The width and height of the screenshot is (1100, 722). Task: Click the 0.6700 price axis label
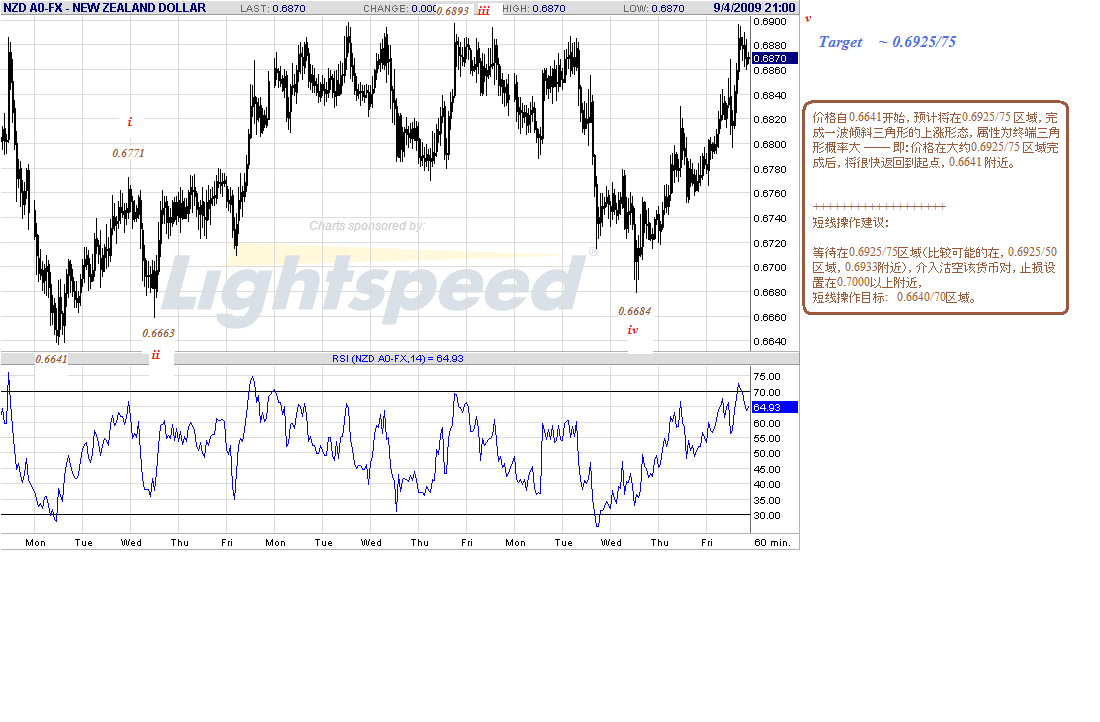tap(770, 267)
